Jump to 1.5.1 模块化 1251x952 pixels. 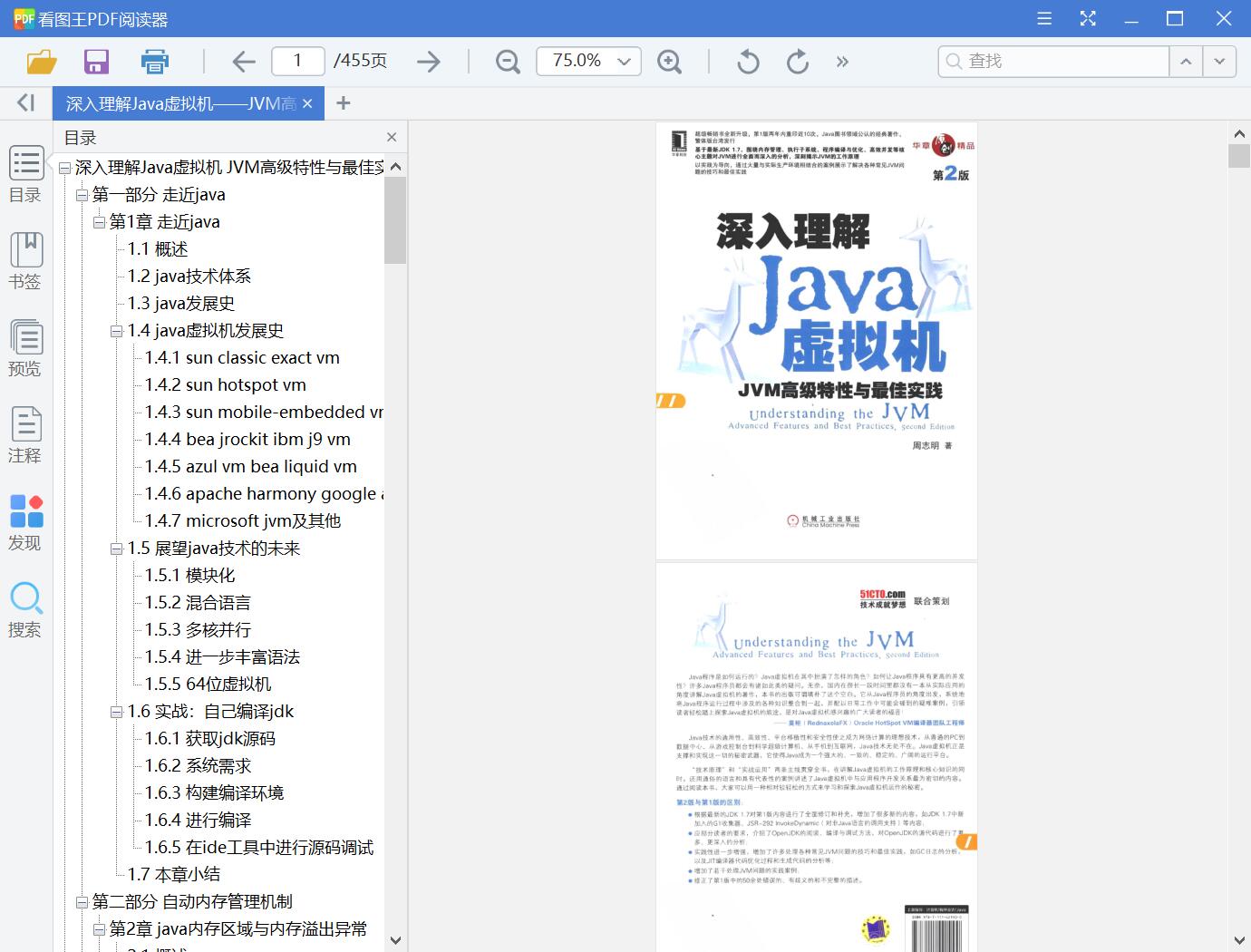tap(190, 575)
